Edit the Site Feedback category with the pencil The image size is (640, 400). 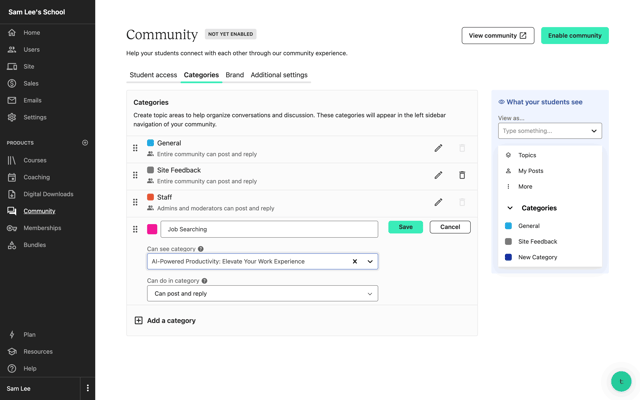pos(438,175)
